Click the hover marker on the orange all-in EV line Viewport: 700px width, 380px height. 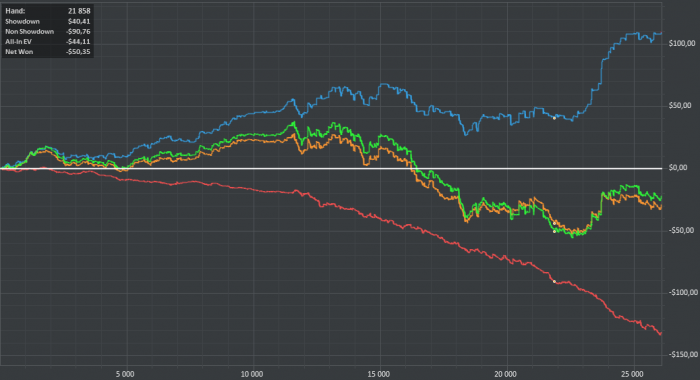tap(554, 223)
